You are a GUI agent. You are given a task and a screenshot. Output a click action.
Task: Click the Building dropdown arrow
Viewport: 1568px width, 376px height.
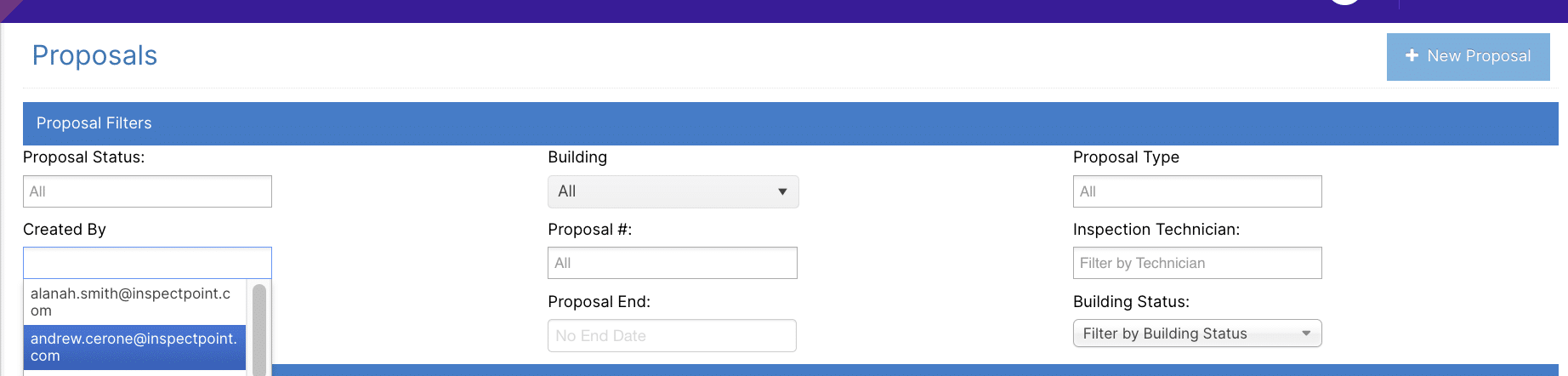[x=782, y=191]
